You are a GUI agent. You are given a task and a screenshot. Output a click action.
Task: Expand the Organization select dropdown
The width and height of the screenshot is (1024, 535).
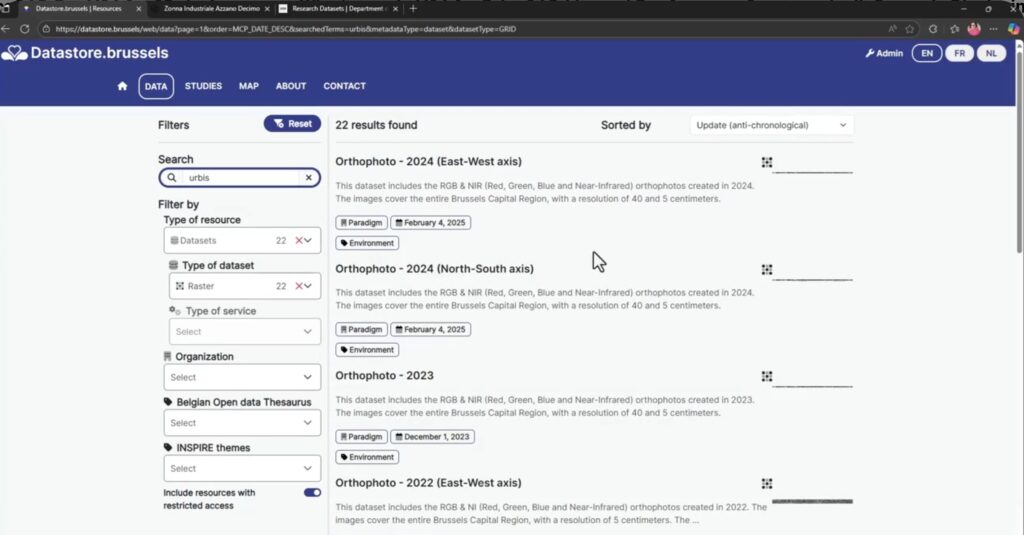(242, 377)
